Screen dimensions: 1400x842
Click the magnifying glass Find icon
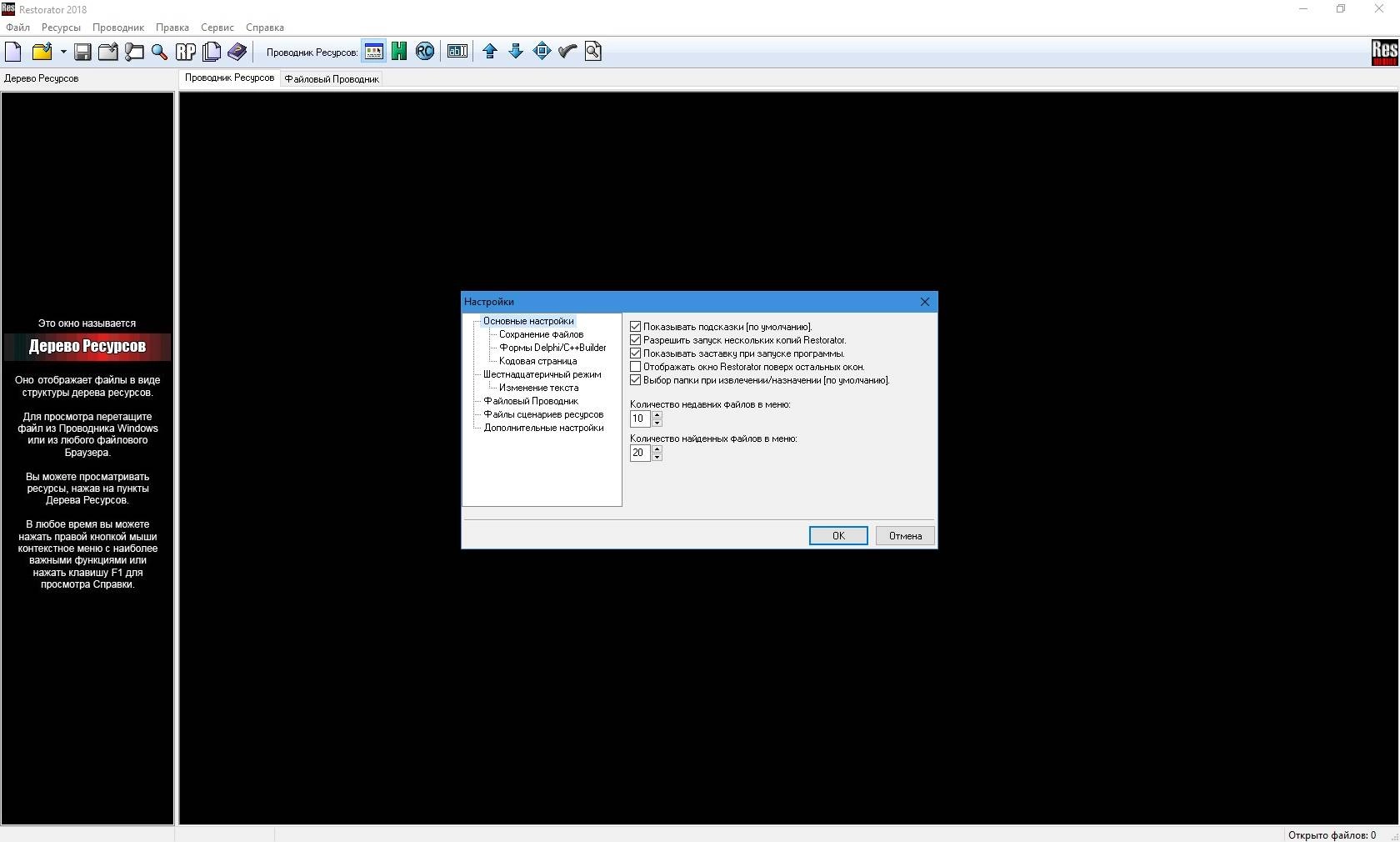coord(159,52)
